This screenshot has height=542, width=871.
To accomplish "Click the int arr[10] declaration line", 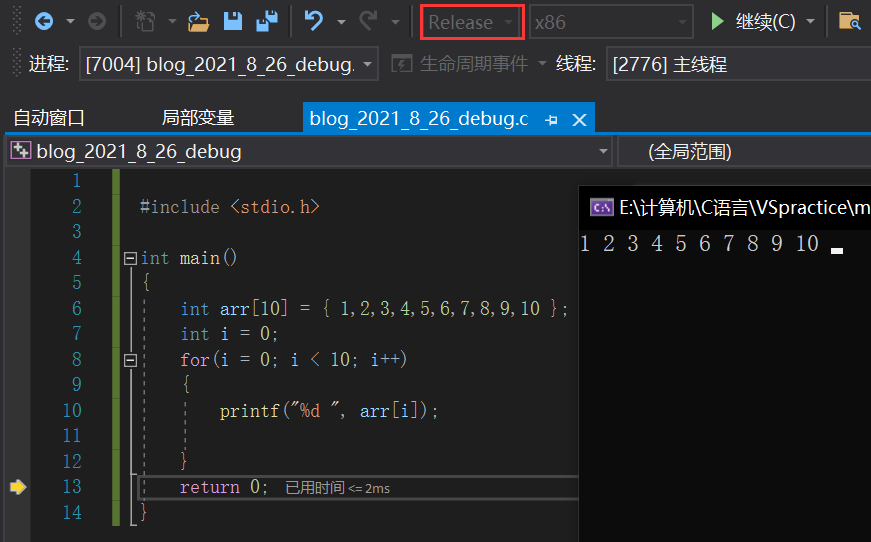I will pos(374,308).
